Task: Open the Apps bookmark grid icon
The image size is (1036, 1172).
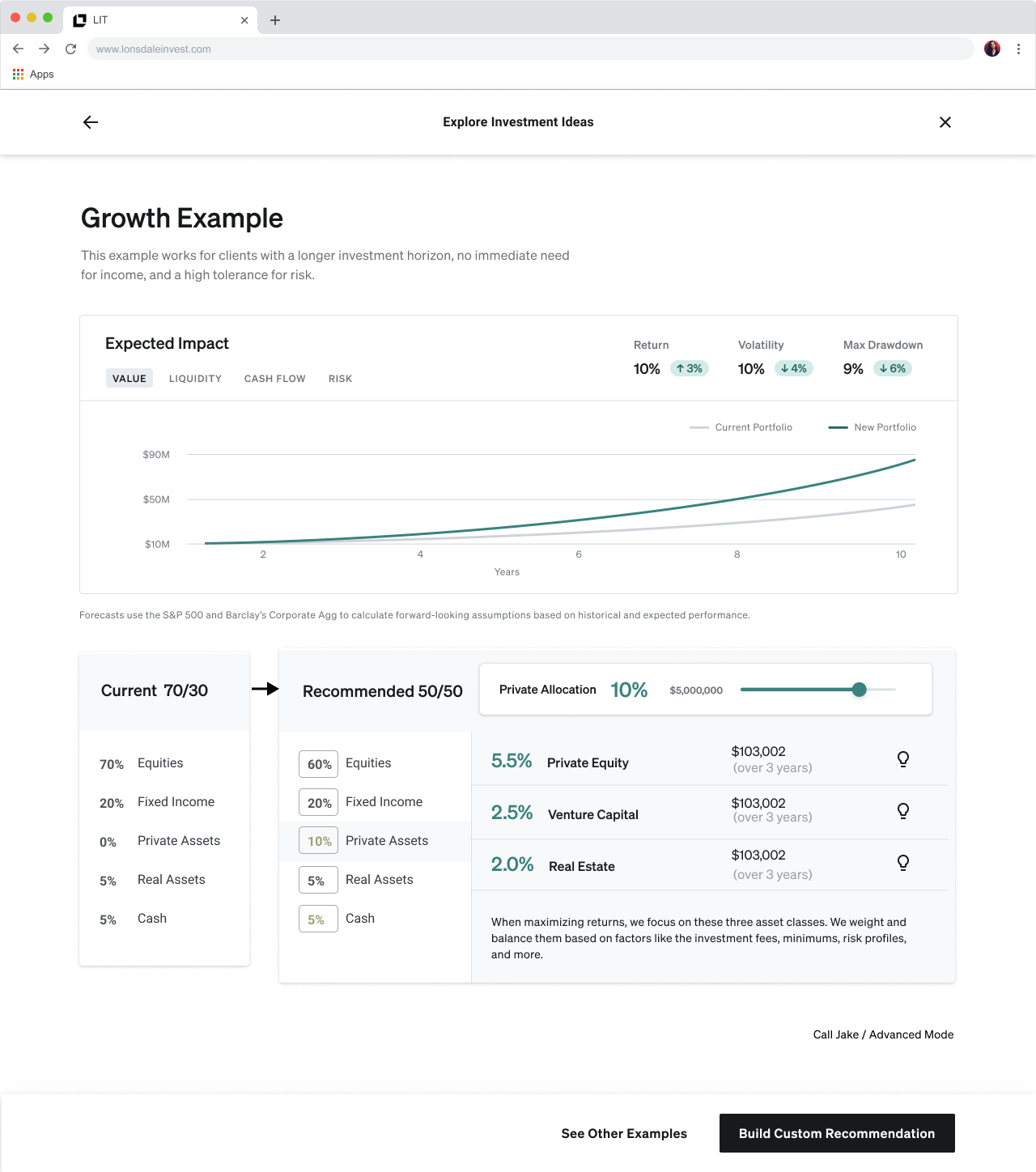Action: 19,74
